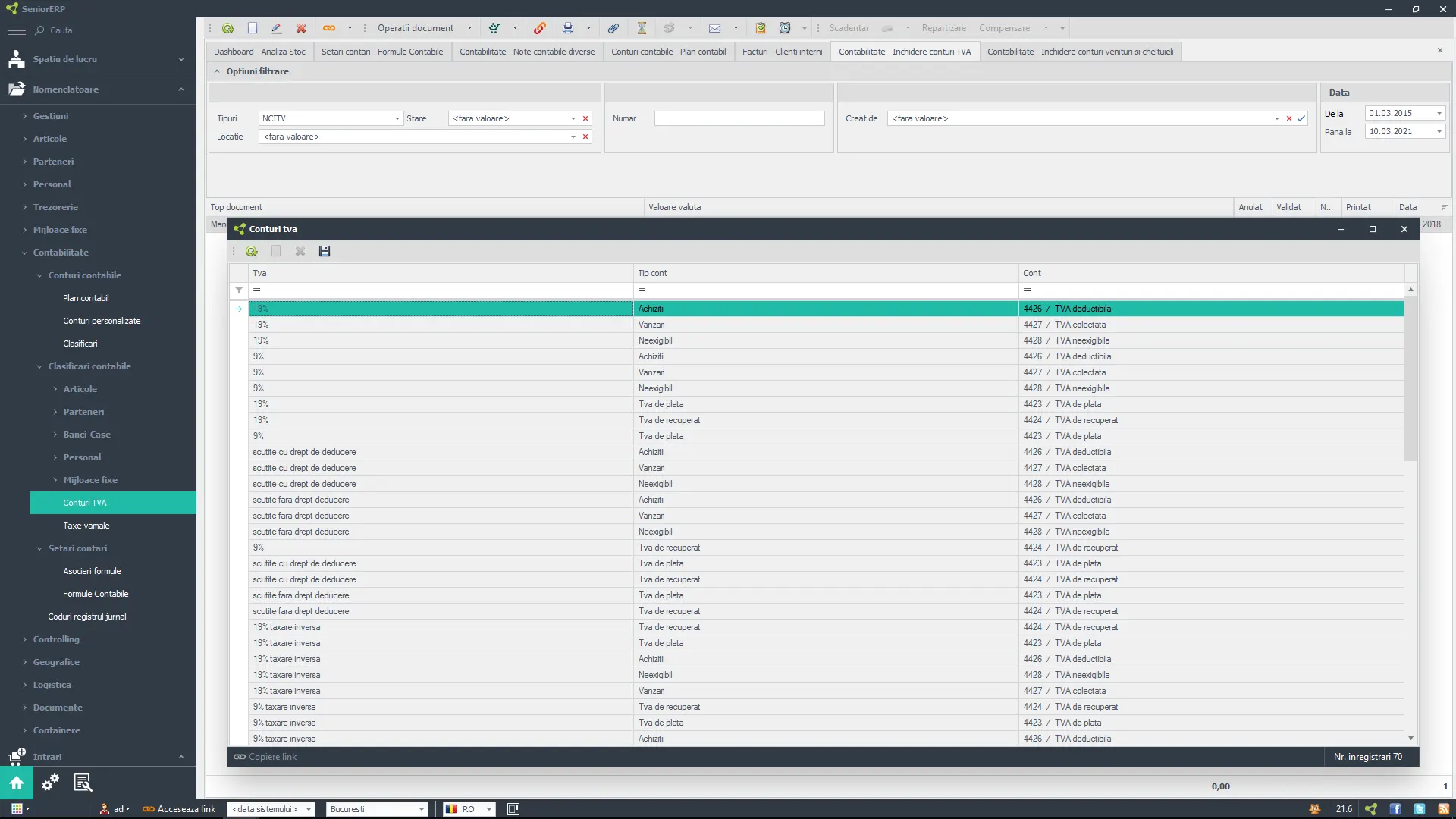Click the hamburger menu icon above sidebar
Image resolution: width=1456 pixels, height=819 pixels.
tap(16, 30)
